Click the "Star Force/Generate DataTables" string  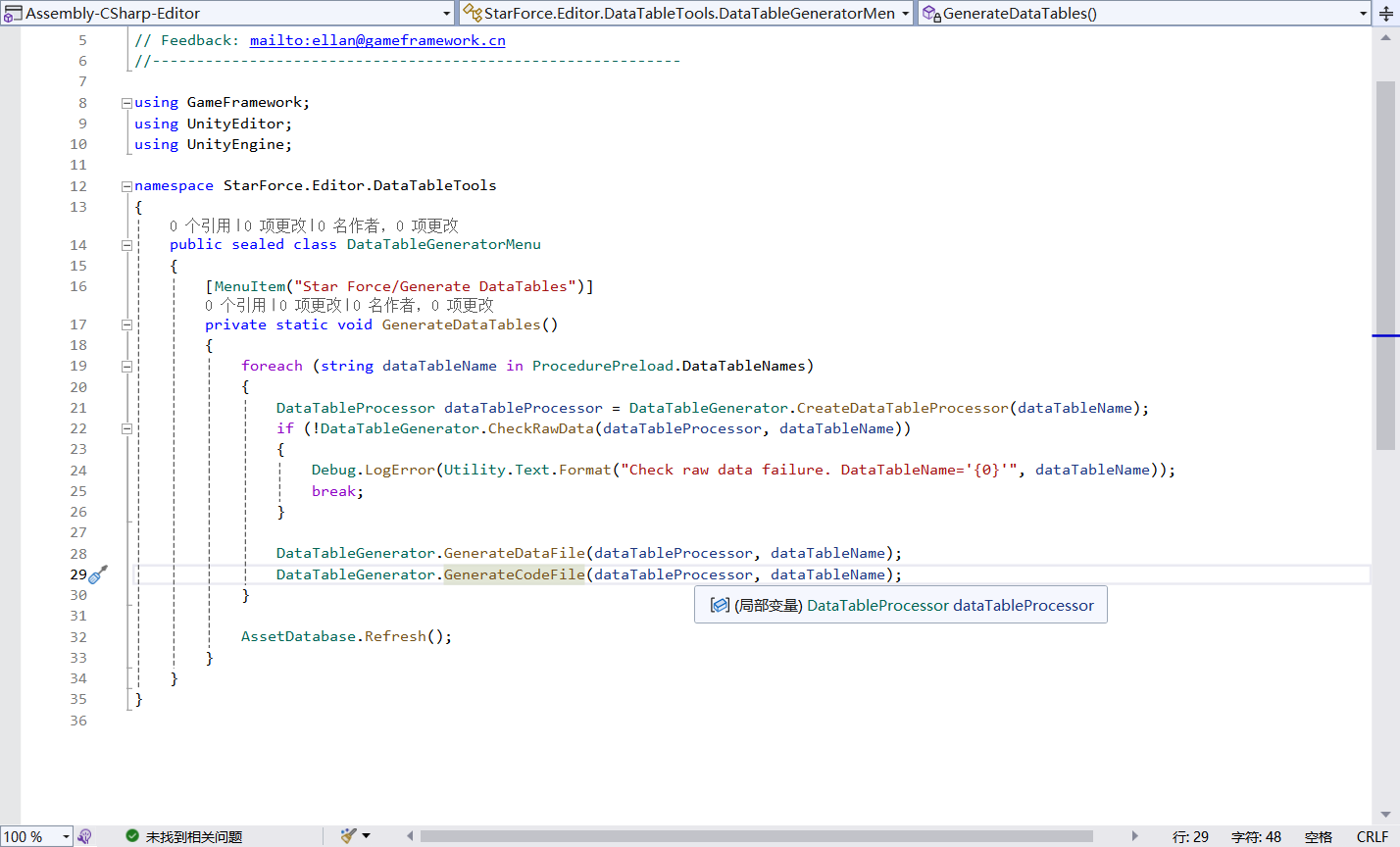435,286
